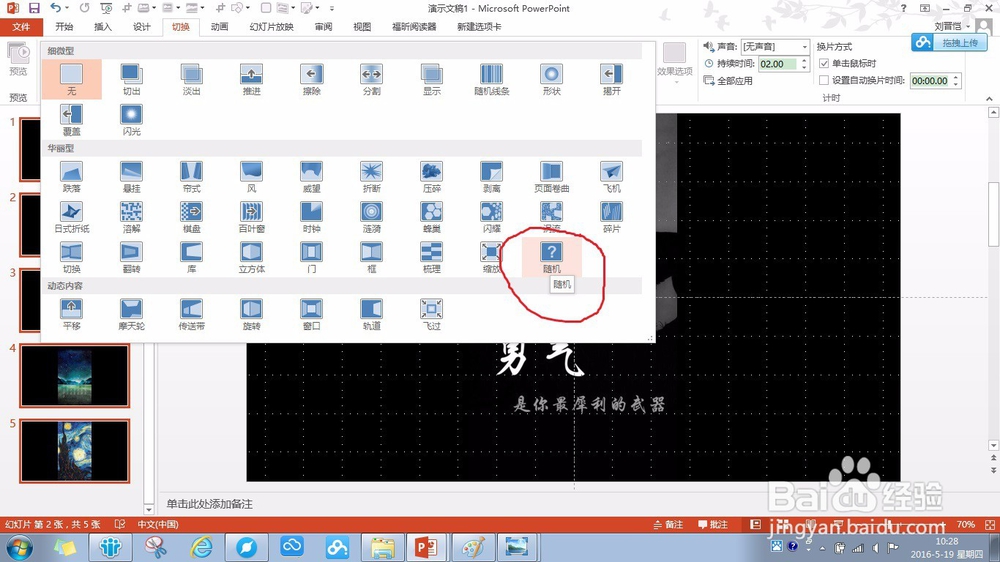This screenshot has width=1000, height=562.
Task: Apply the 揭开 uncover transition
Action: (x=611, y=79)
